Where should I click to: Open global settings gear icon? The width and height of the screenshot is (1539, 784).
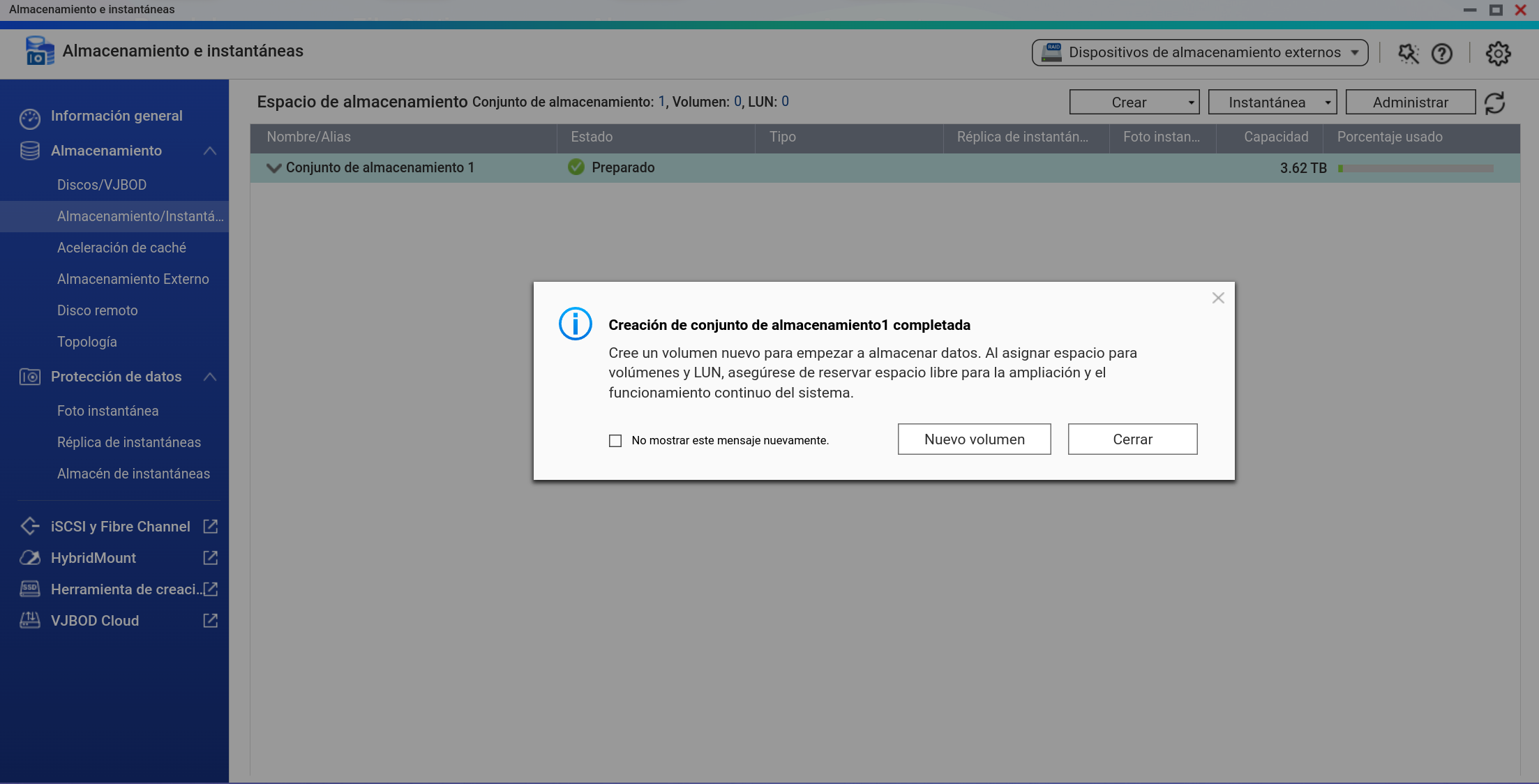(1497, 54)
